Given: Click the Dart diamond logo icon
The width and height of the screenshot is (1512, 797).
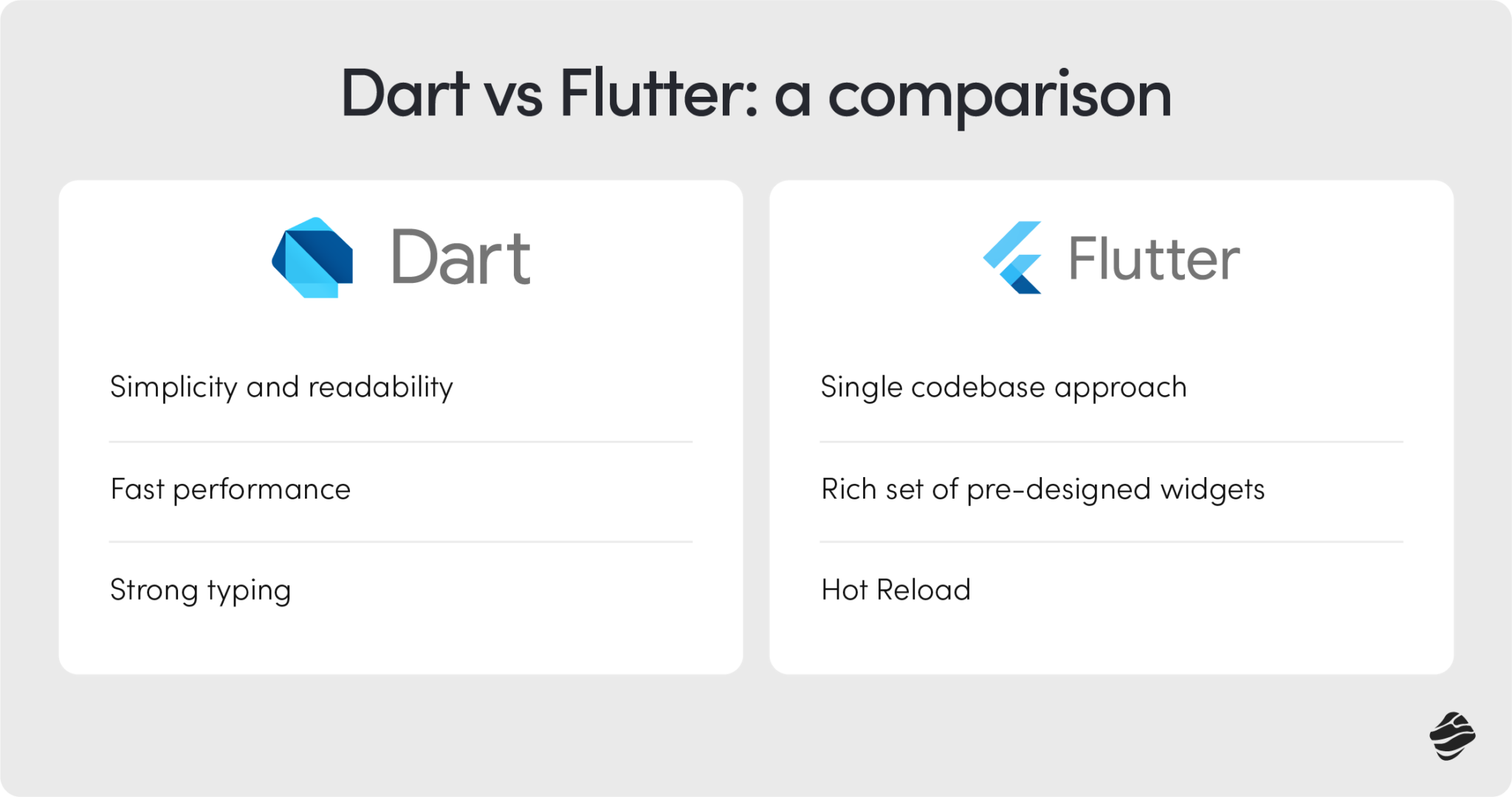Looking at the screenshot, I should point(312,258).
